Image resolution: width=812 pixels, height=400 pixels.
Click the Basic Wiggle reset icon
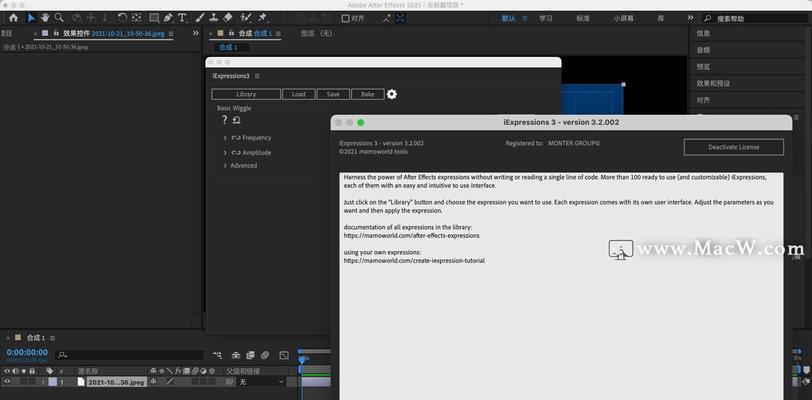[x=237, y=120]
